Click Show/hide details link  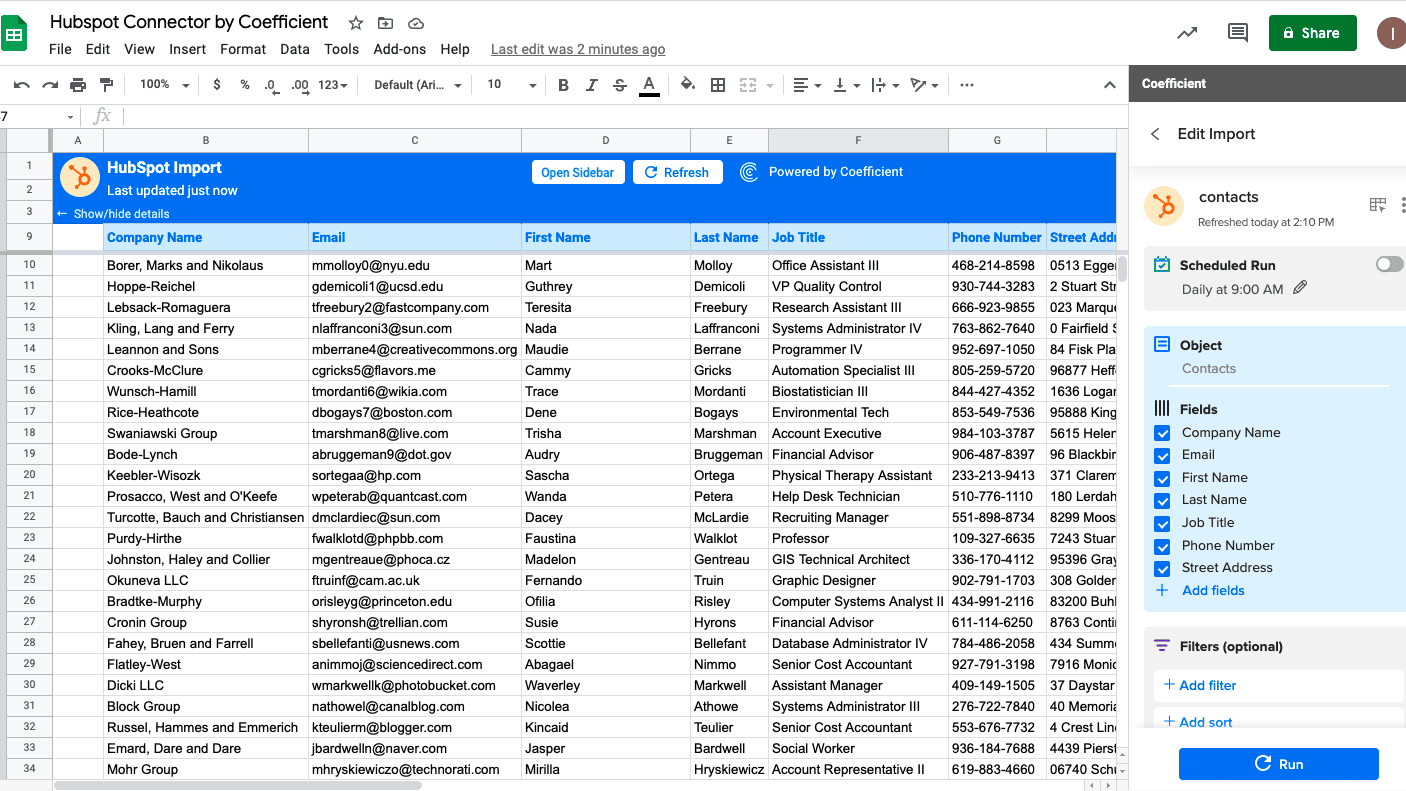113,214
